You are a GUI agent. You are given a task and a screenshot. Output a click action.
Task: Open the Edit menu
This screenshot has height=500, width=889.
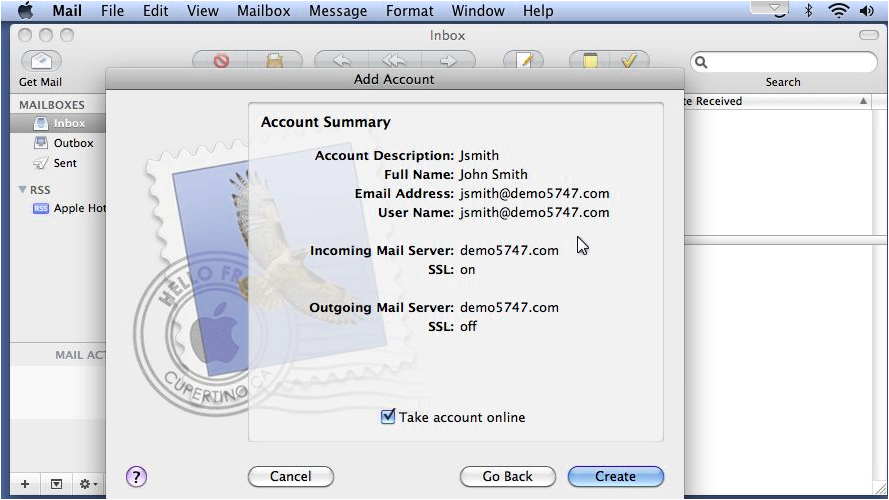[x=155, y=10]
